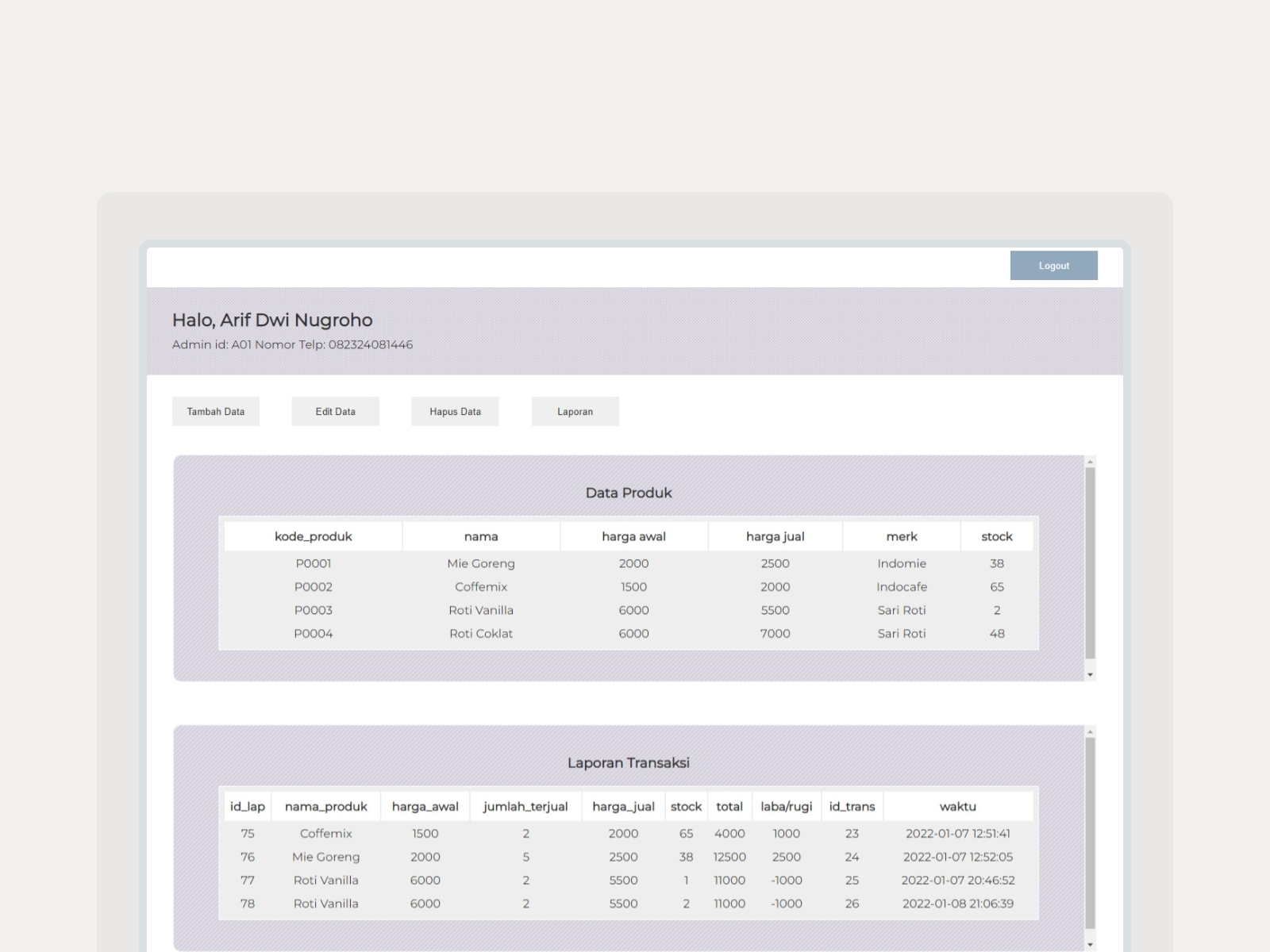The width and height of the screenshot is (1270, 952).
Task: Click the waktu column header
Action: 958,806
